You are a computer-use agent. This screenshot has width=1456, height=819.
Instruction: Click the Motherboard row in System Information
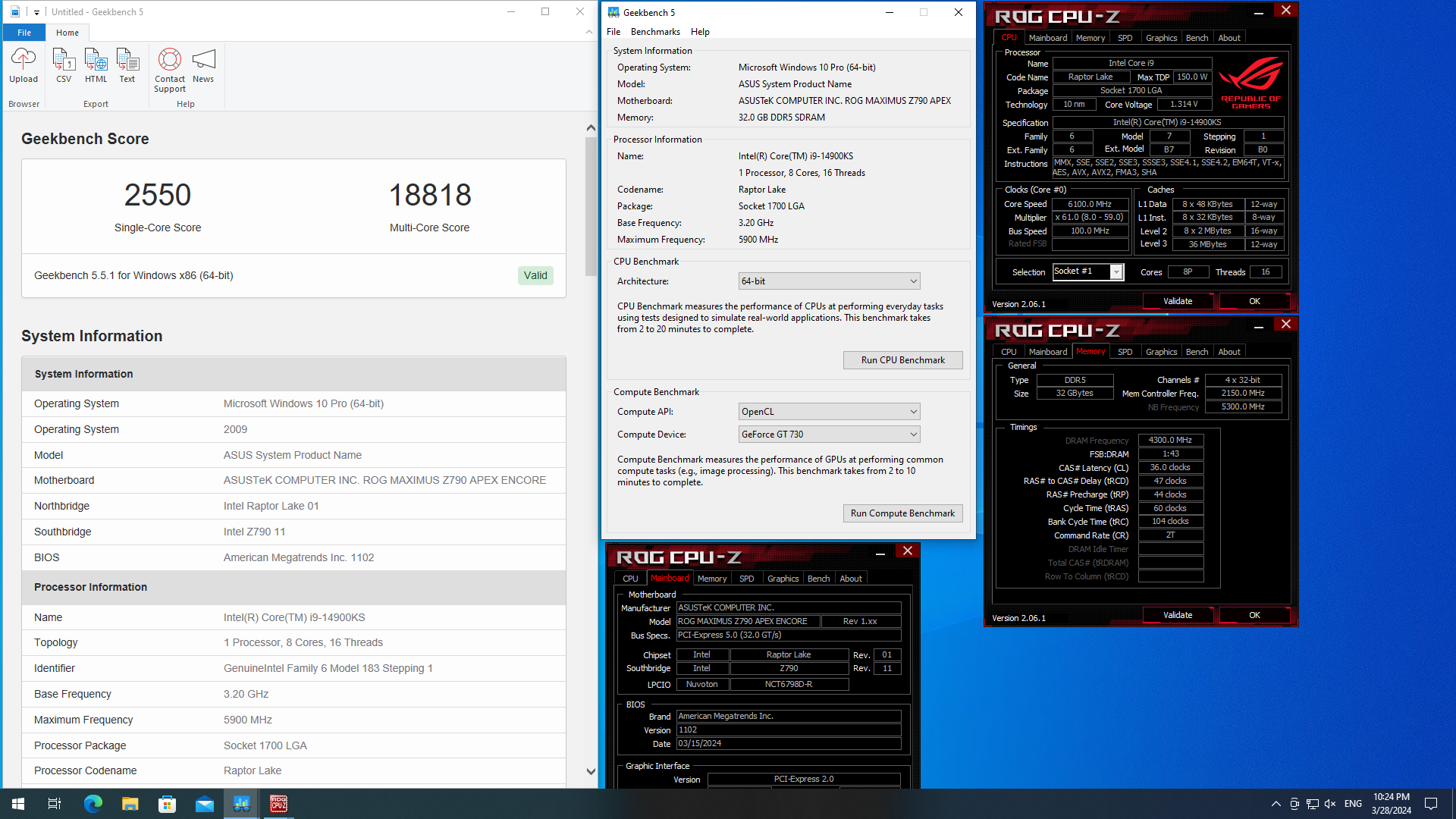[293, 480]
